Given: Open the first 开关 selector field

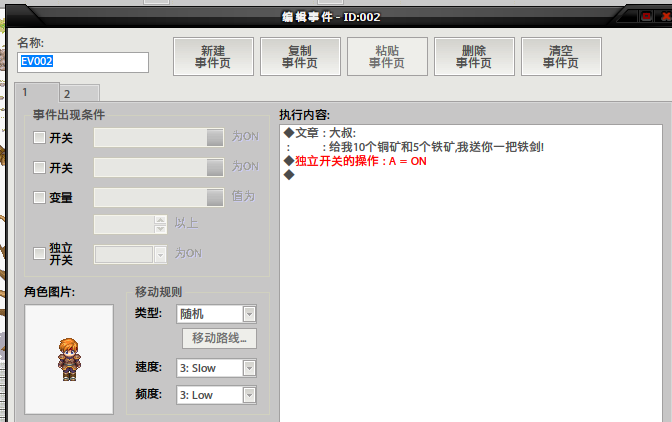Looking at the screenshot, I should [159, 138].
